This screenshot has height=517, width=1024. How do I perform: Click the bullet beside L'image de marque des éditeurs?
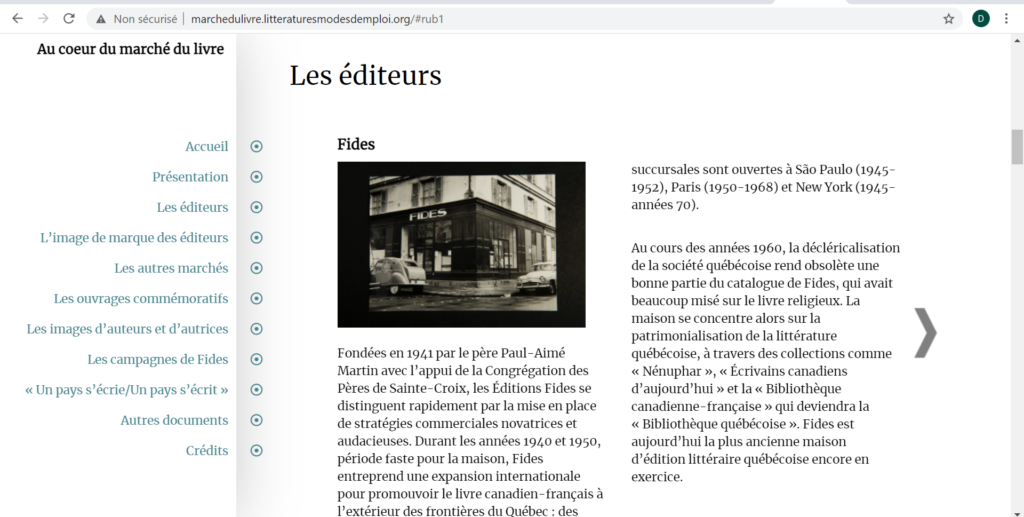(x=257, y=238)
